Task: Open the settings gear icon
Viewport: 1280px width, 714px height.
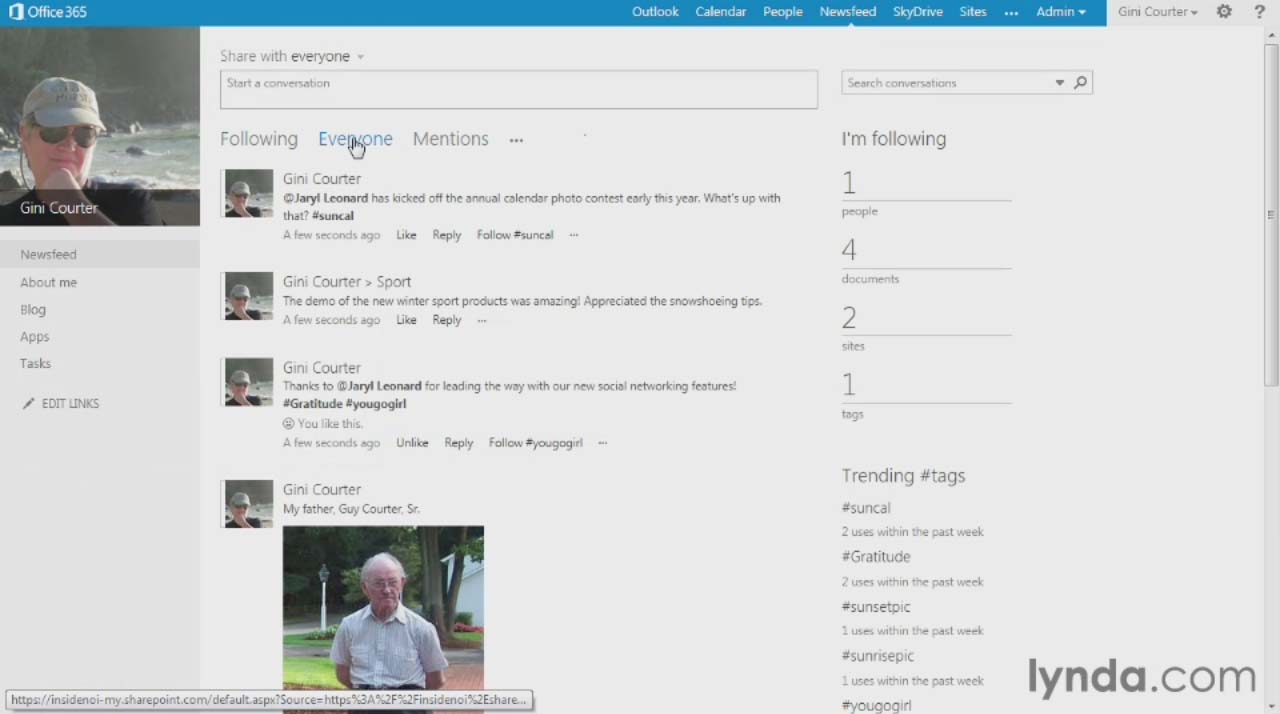Action: (1224, 12)
